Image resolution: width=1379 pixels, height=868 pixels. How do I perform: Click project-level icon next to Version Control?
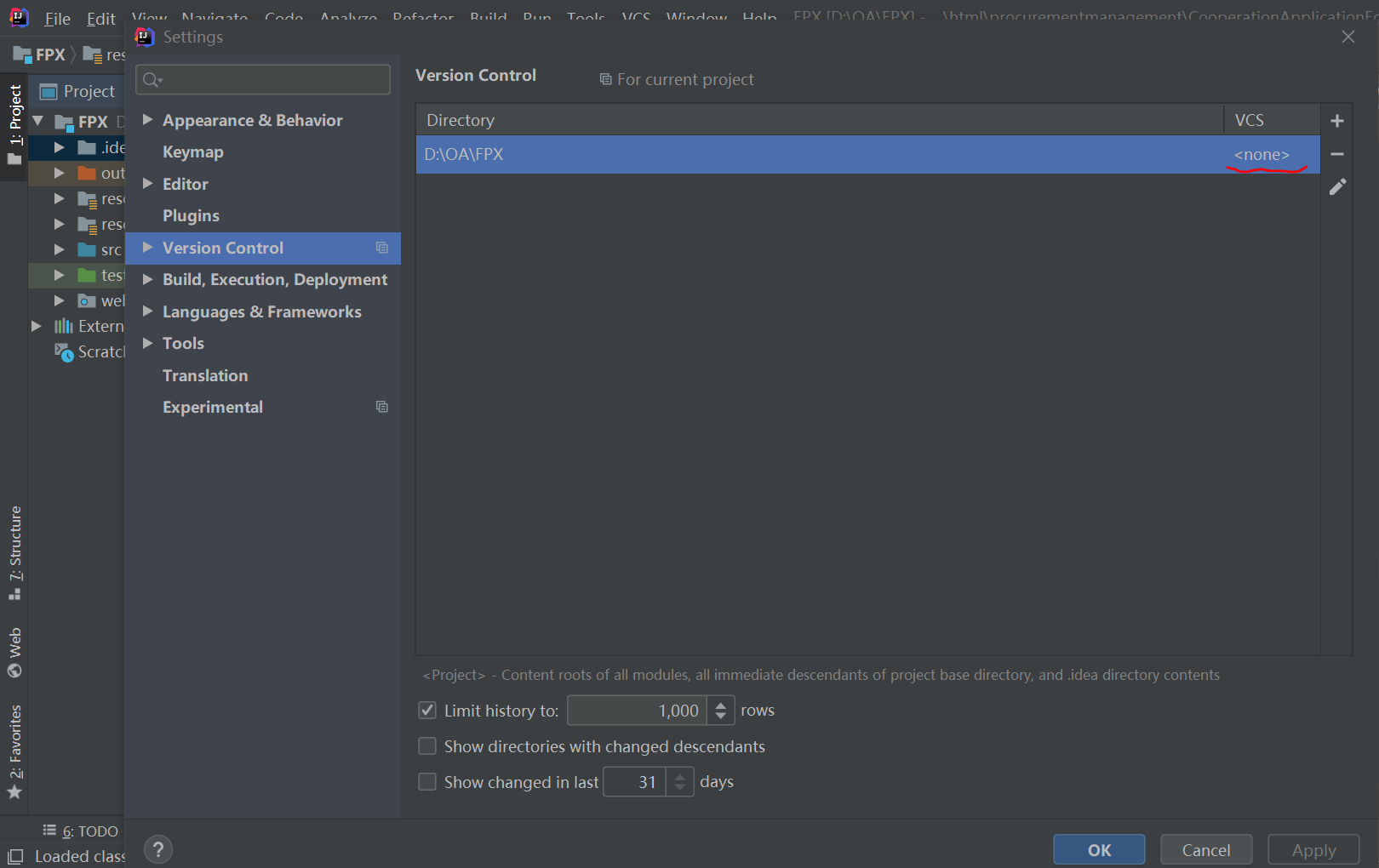tap(382, 248)
